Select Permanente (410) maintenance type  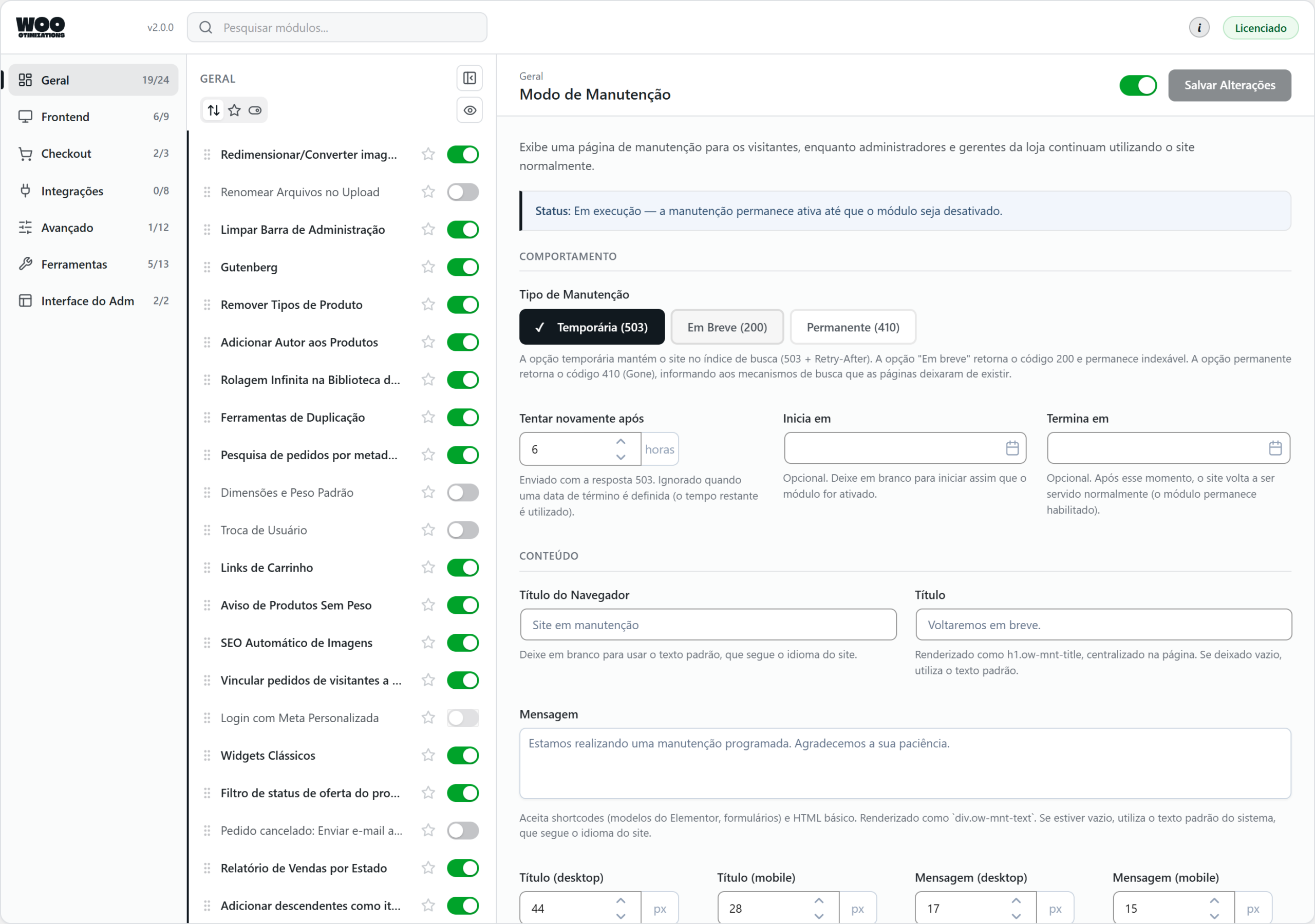pos(853,327)
